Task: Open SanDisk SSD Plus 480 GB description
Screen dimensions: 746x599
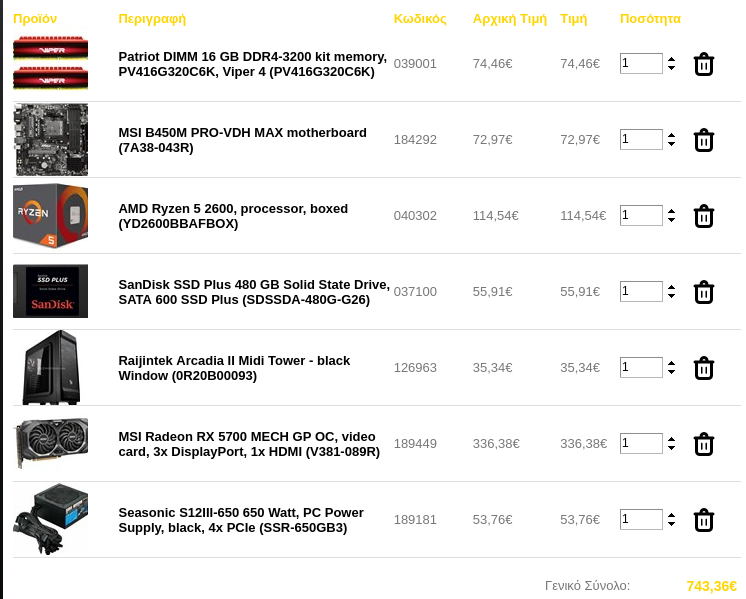Action: (x=254, y=292)
